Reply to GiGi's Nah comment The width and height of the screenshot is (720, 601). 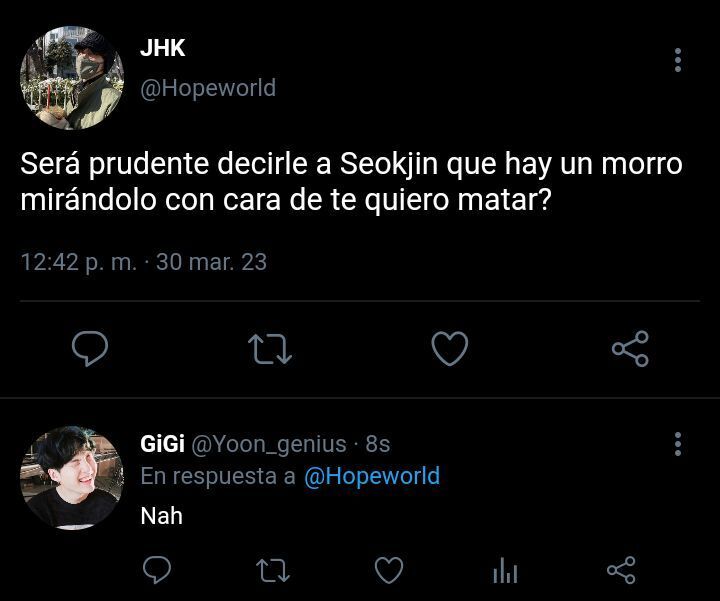(157, 570)
